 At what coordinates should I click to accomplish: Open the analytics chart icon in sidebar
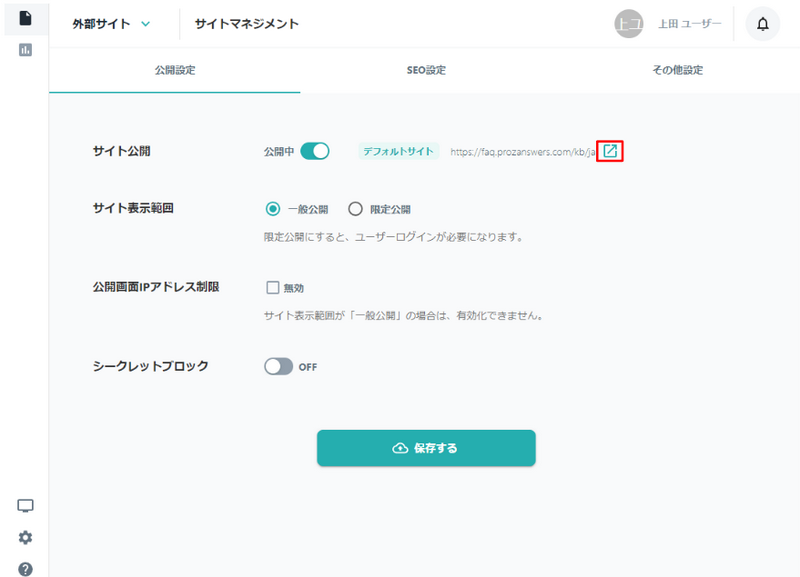coord(26,49)
